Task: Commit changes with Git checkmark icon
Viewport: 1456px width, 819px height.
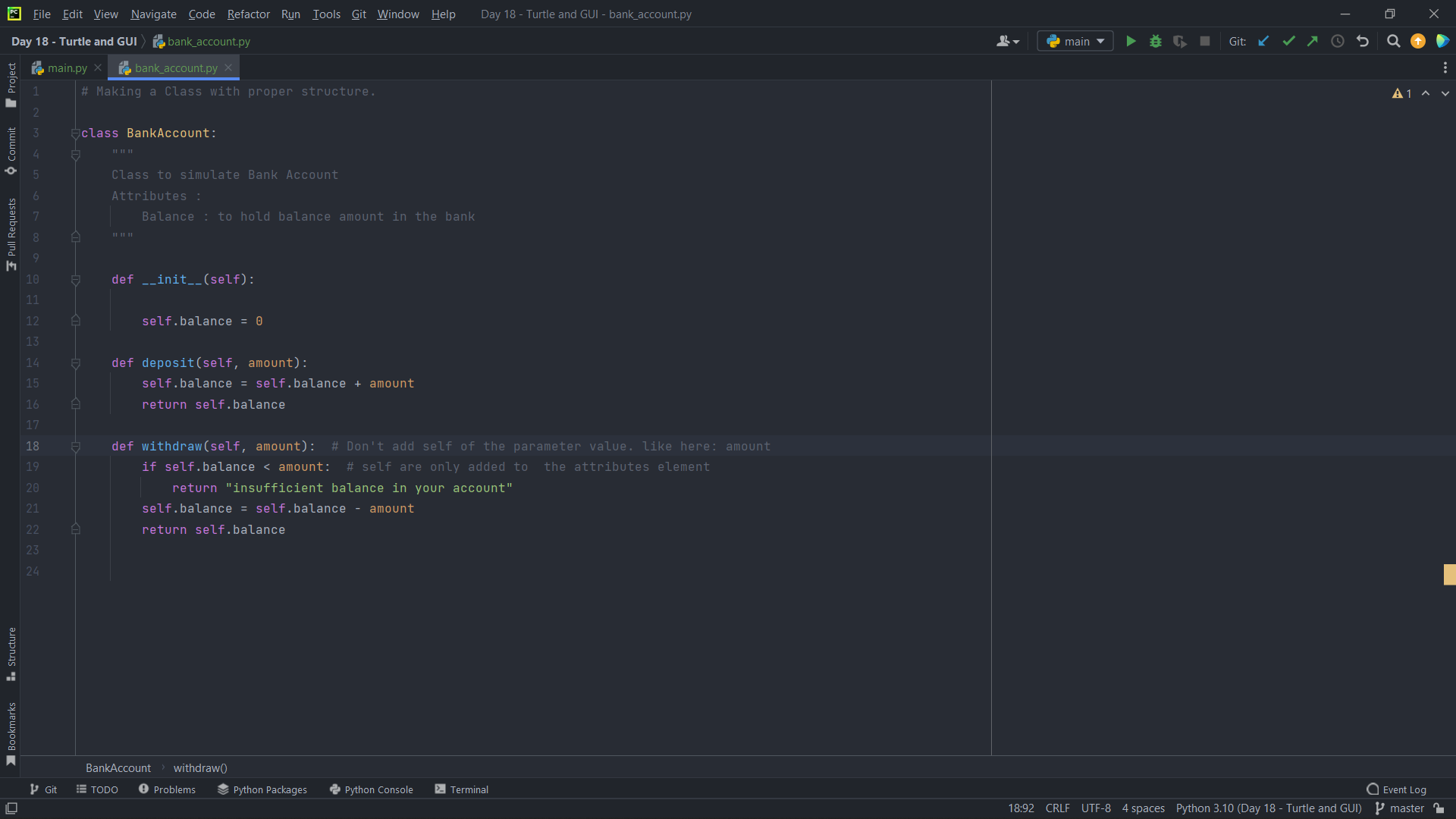Action: 1288,41
